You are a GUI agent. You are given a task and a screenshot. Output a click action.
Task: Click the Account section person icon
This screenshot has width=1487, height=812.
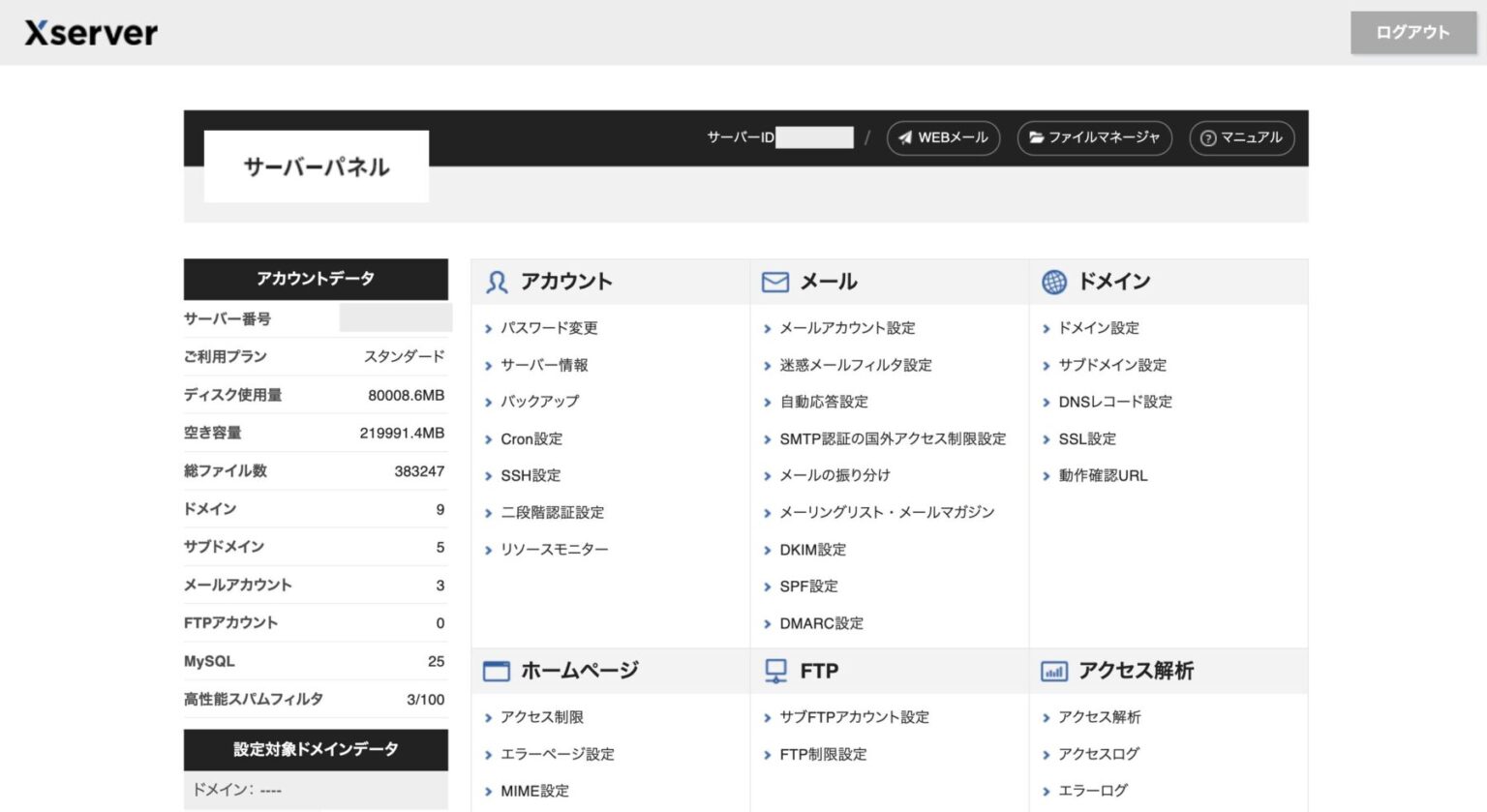[x=497, y=282]
